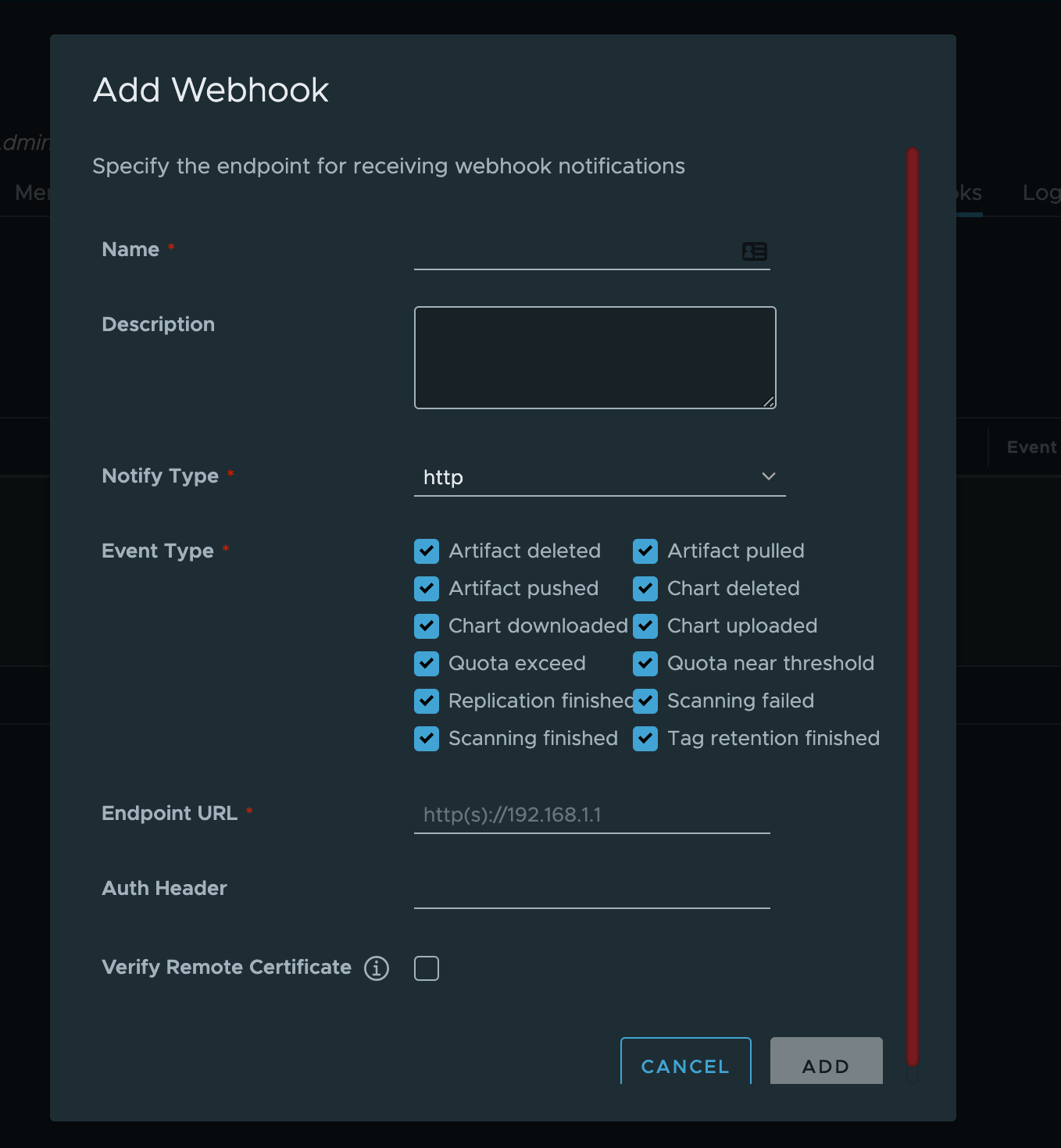The width and height of the screenshot is (1061, 1148).
Task: Click the info icon next to Verify Remote Certificate
Action: (x=377, y=968)
